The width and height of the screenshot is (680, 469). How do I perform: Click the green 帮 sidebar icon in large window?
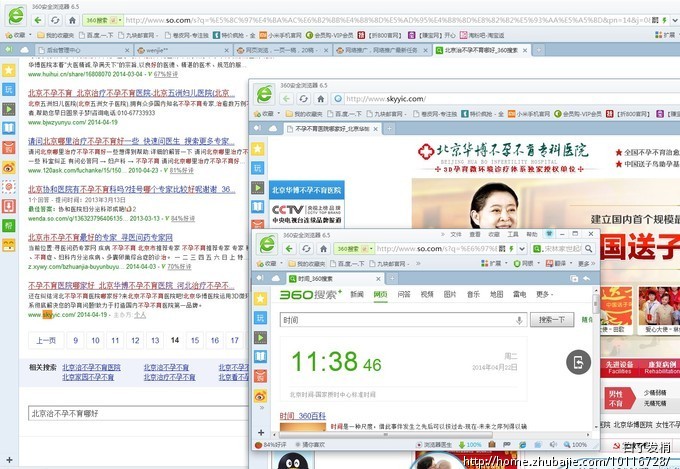point(9,226)
